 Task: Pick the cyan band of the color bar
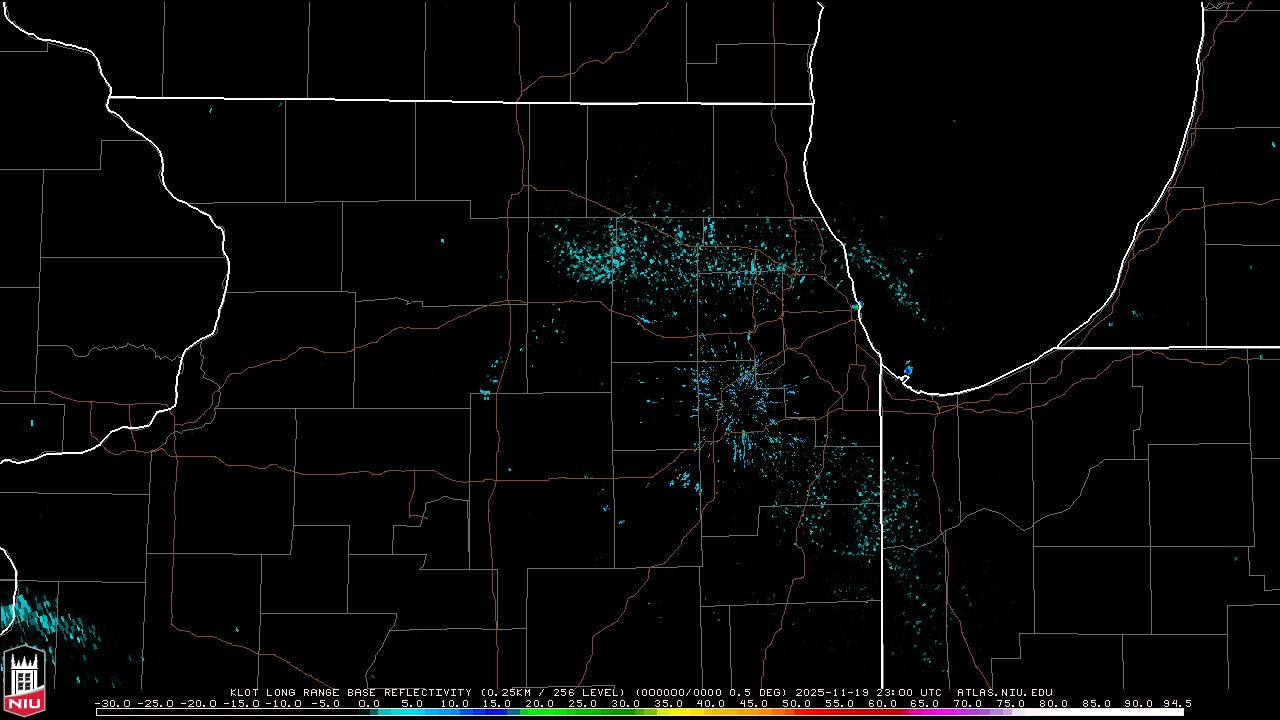click(400, 712)
